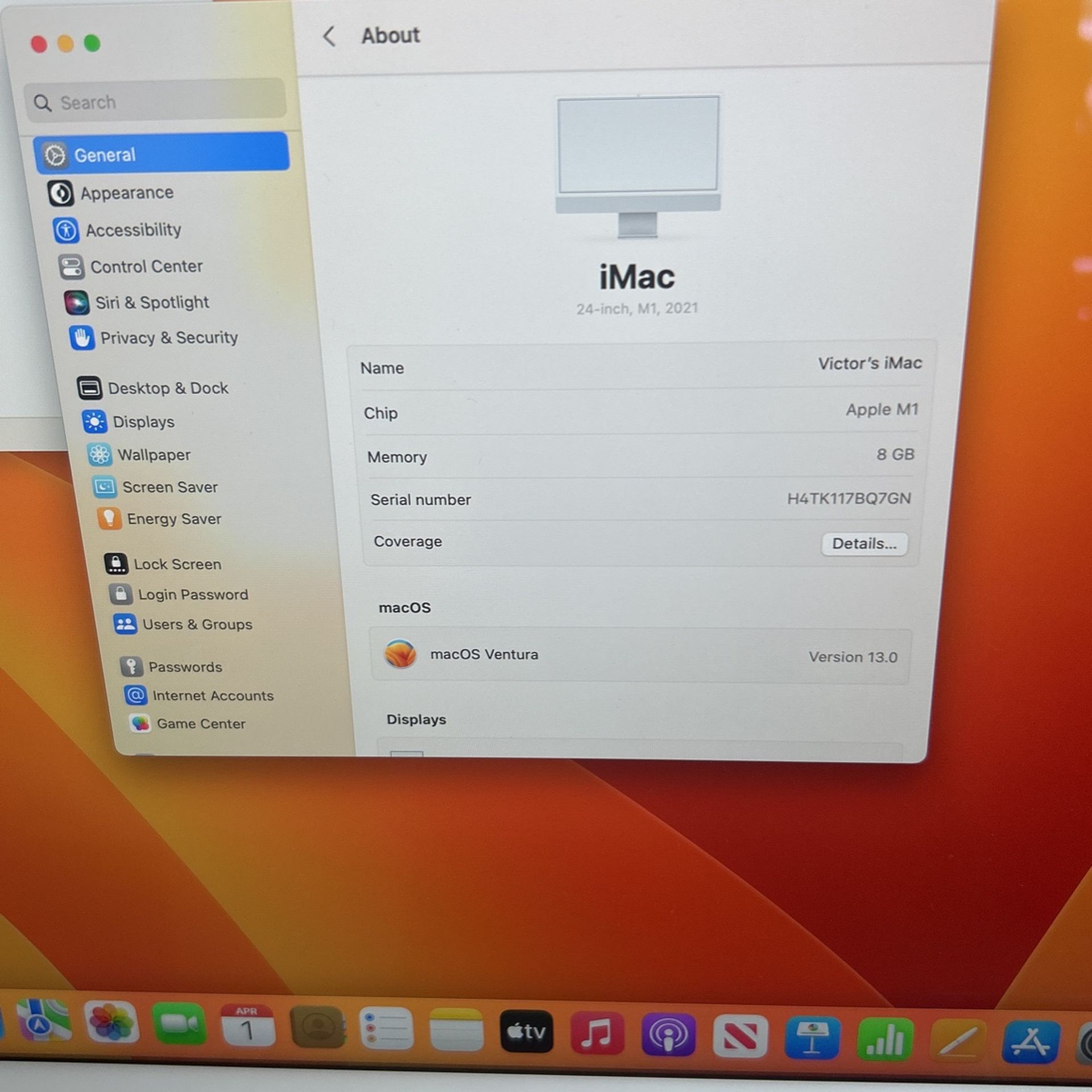
Task: Click the macOS Ventura logo icon
Action: (x=400, y=653)
